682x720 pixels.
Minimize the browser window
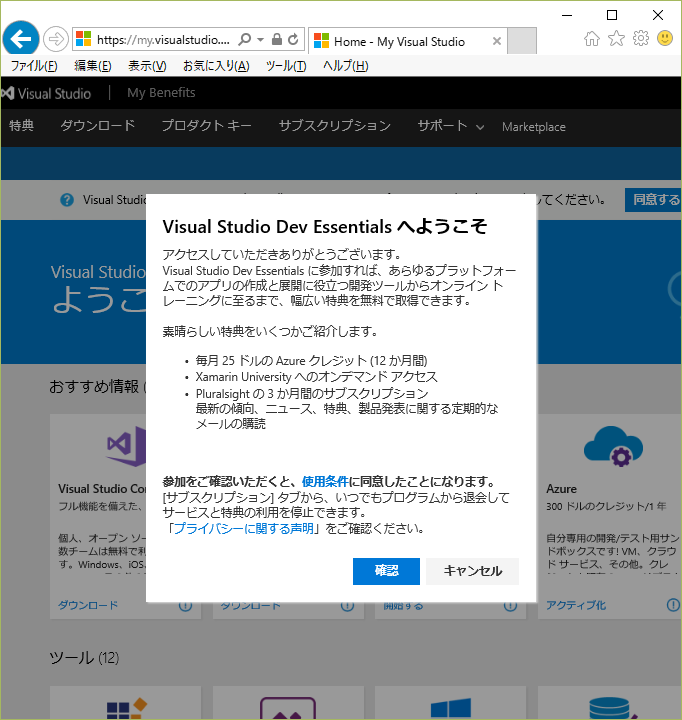[x=567, y=15]
